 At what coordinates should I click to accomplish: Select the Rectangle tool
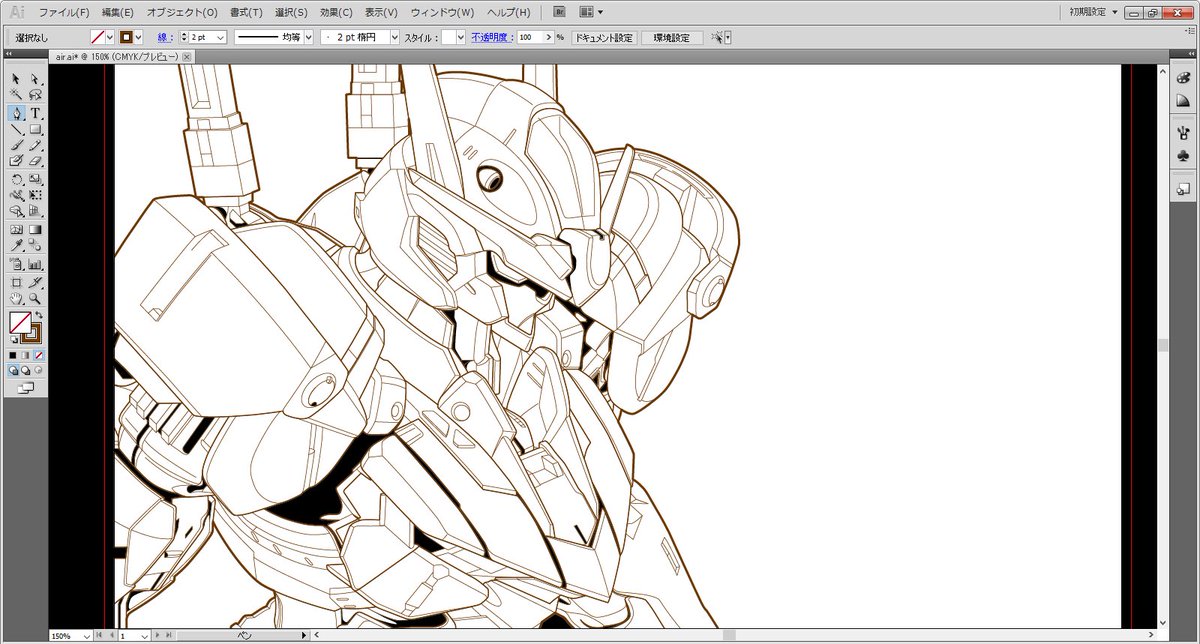click(x=35, y=129)
